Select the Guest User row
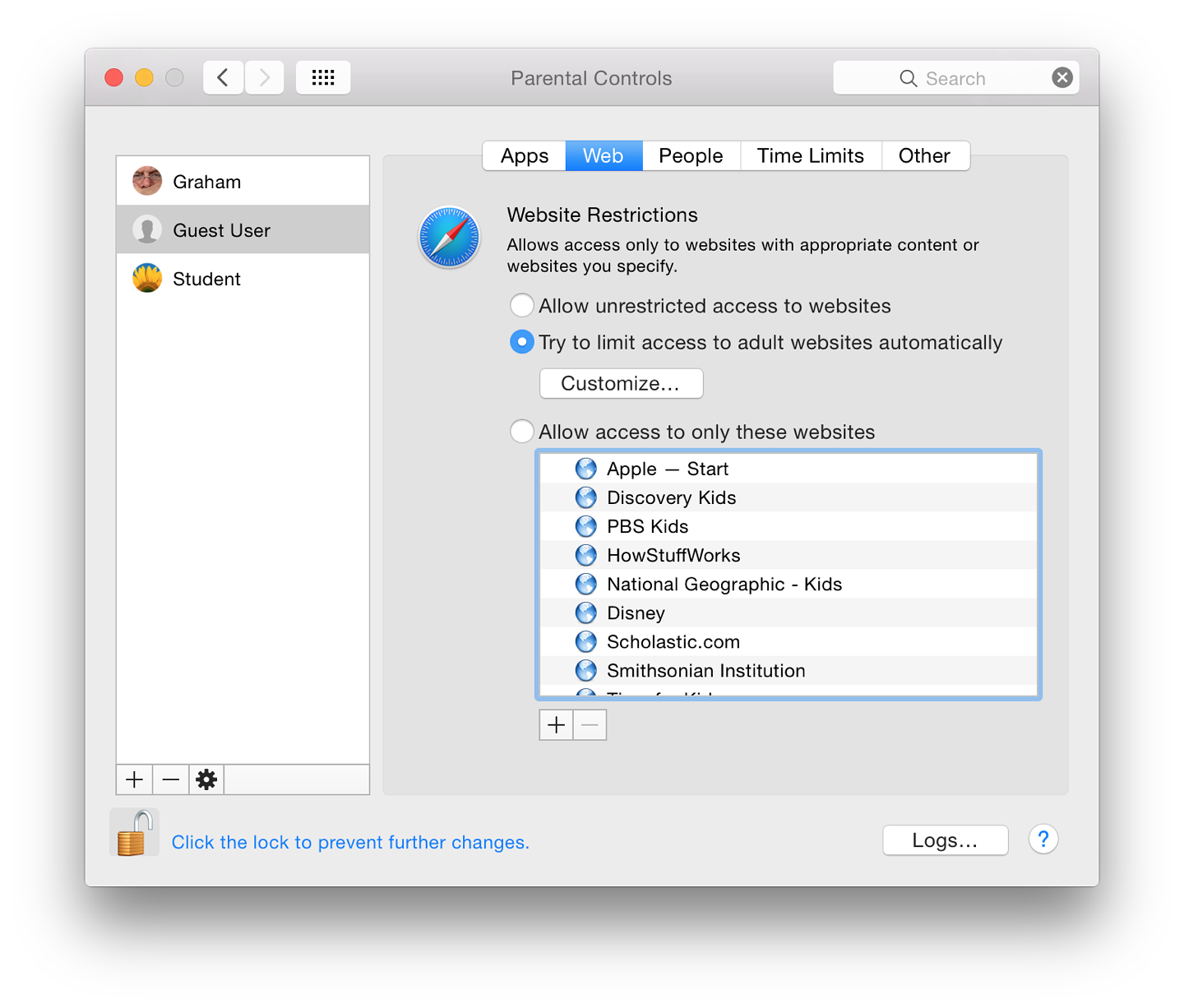 243,229
